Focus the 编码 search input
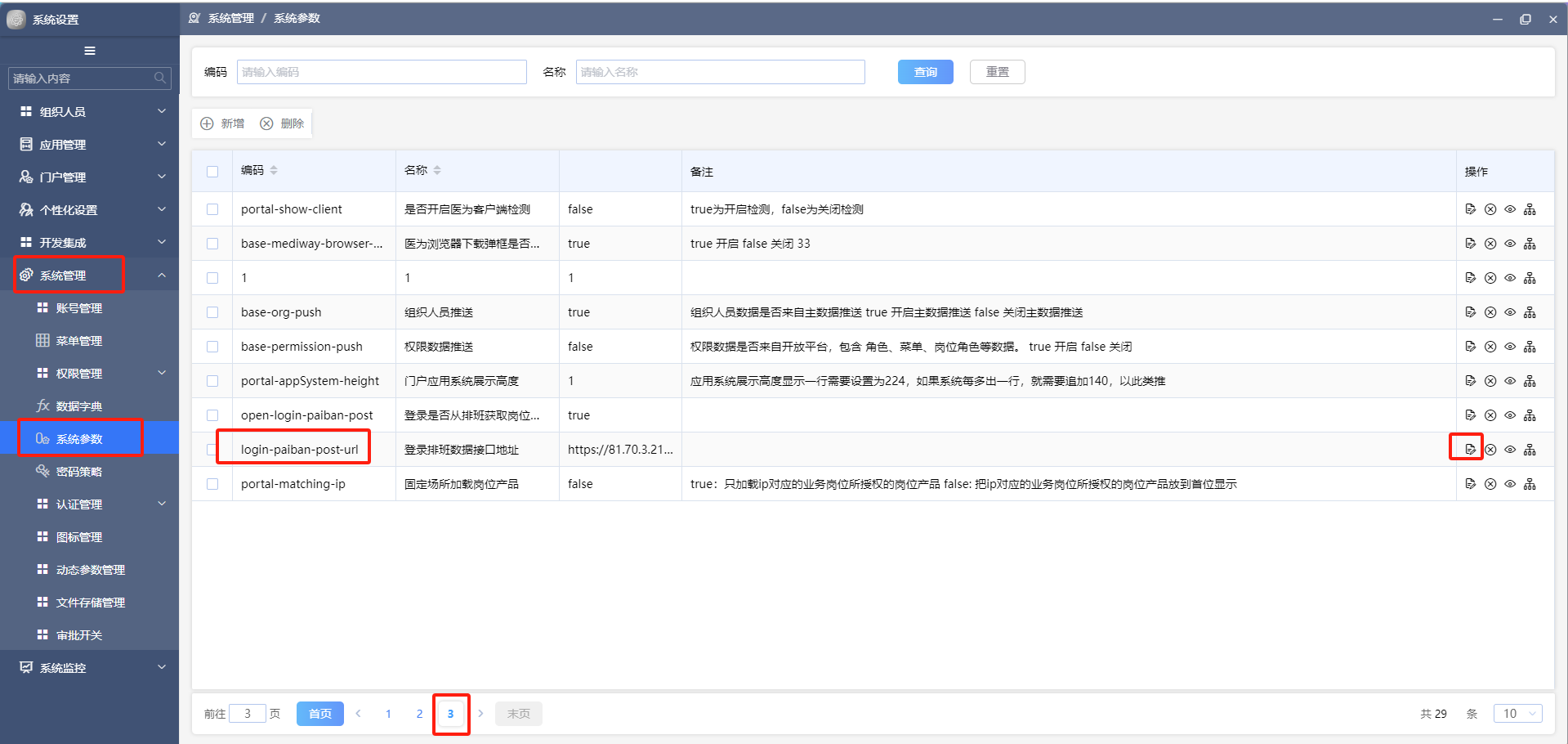Viewport: 1568px width, 744px height. coord(382,72)
